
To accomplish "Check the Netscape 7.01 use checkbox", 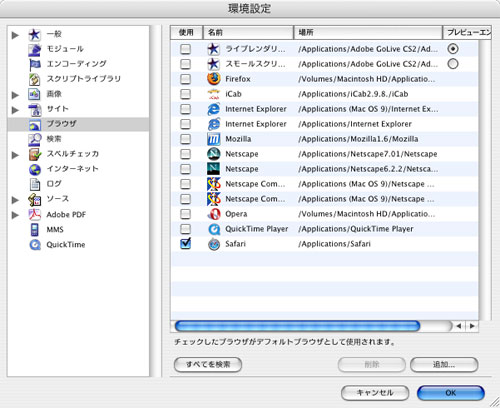I will (185, 154).
